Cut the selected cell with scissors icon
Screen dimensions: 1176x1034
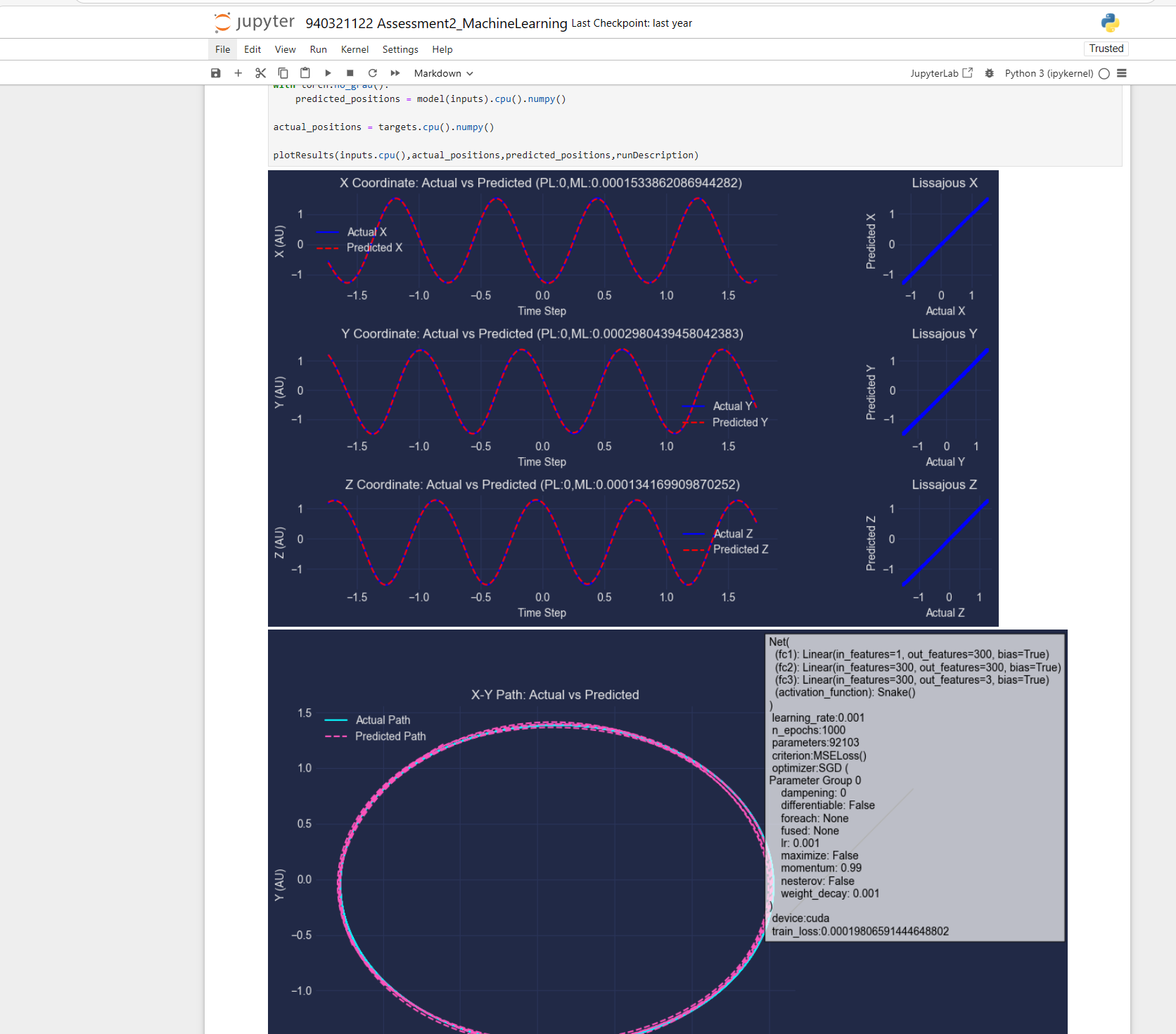(260, 72)
